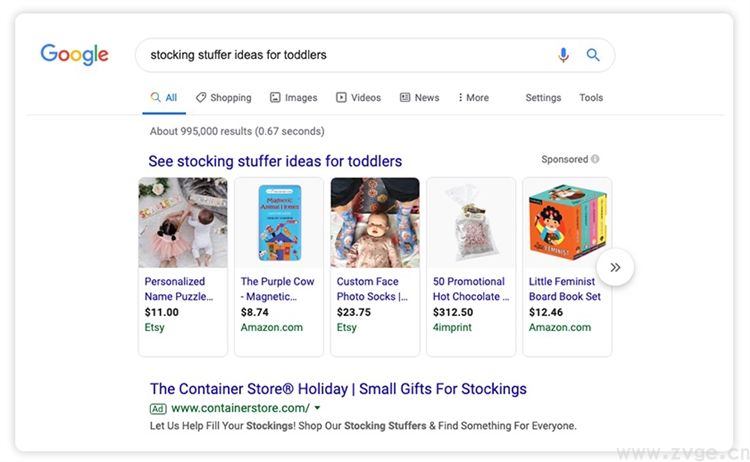The height and width of the screenshot is (462, 750).
Task: Open the Purple Cow Magnetic game image
Action: coord(279,222)
